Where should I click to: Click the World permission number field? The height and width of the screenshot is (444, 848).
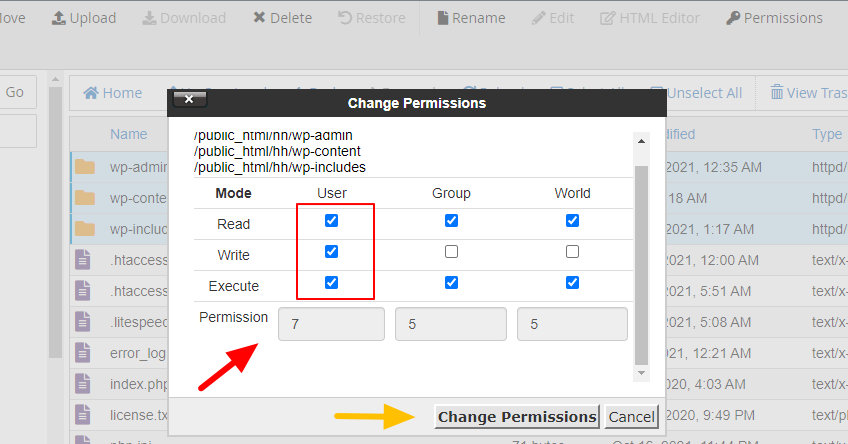tap(572, 324)
